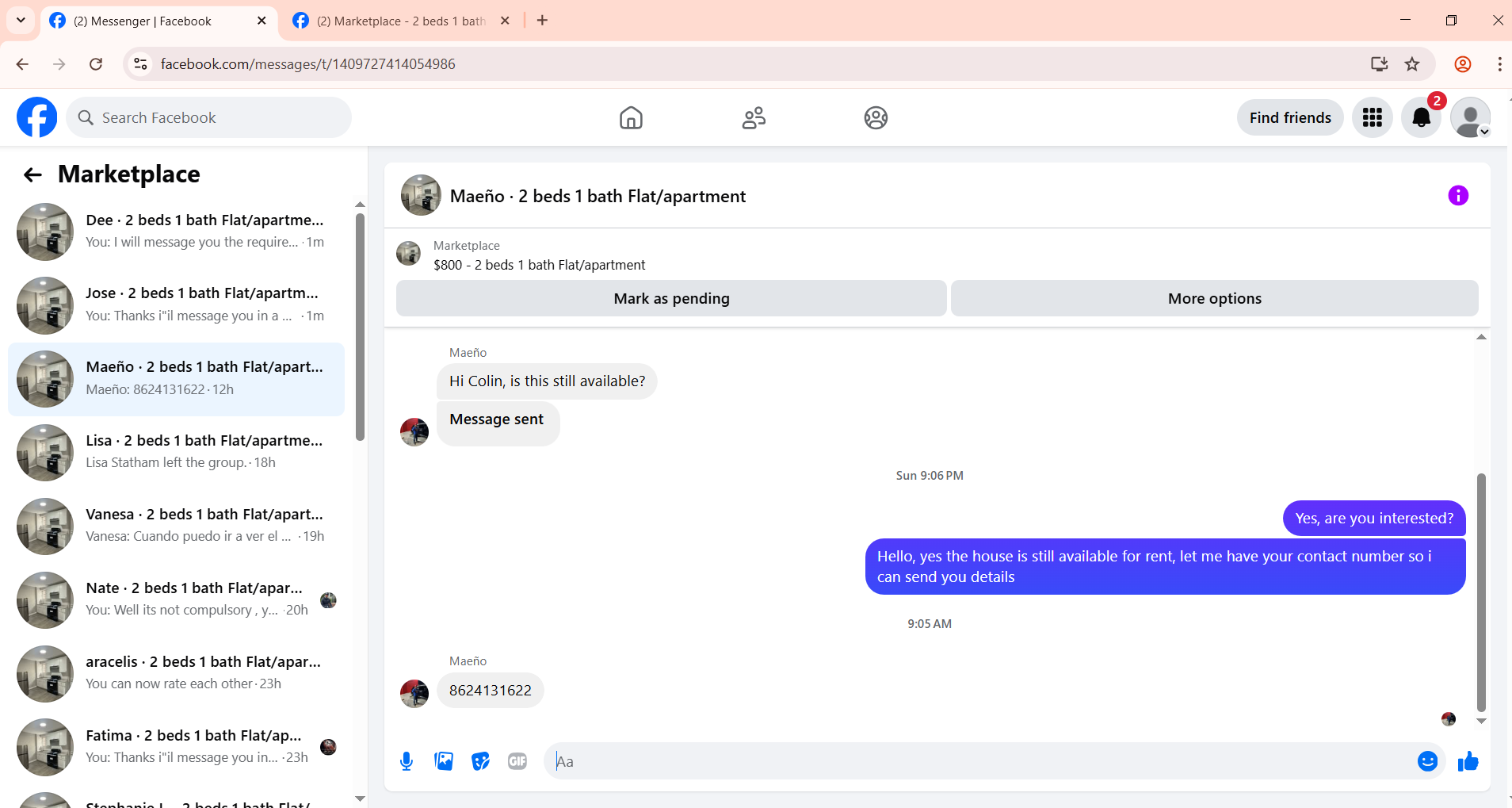Focus the Search Facebook field
Image resolution: width=1512 pixels, height=808 pixels.
point(209,117)
